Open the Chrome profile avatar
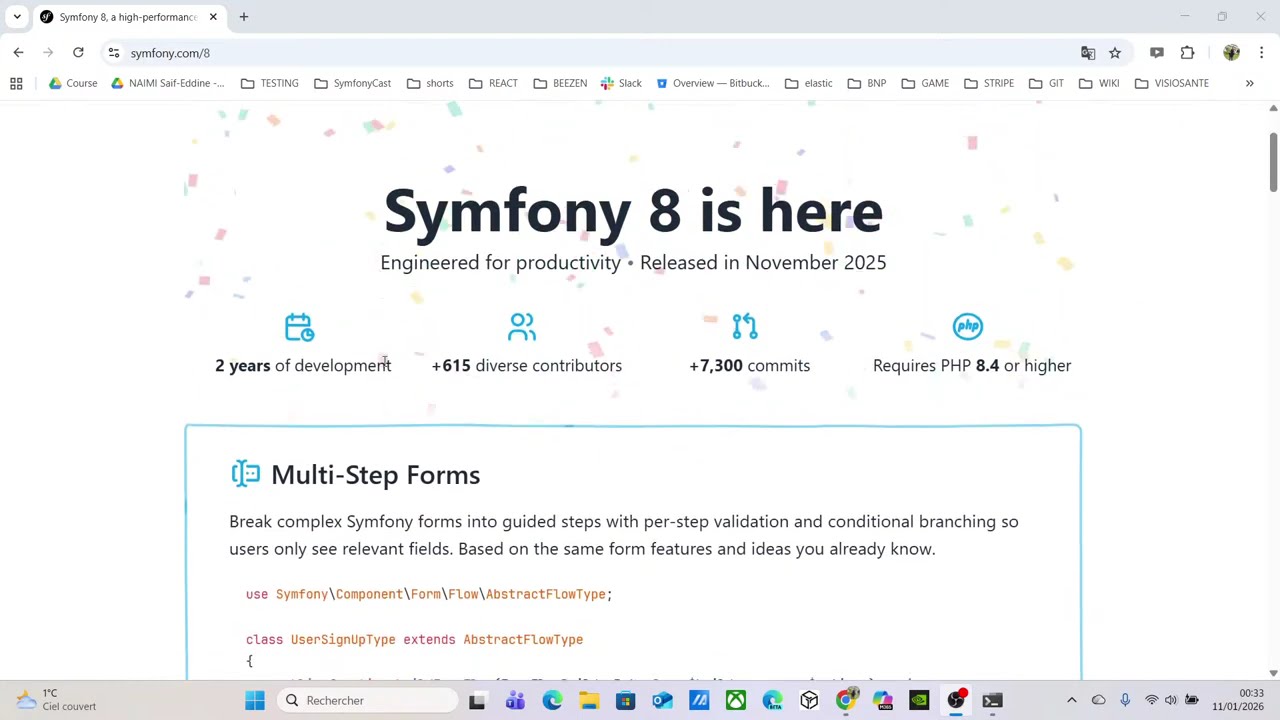Viewport: 1280px width, 720px height. tap(1231, 53)
